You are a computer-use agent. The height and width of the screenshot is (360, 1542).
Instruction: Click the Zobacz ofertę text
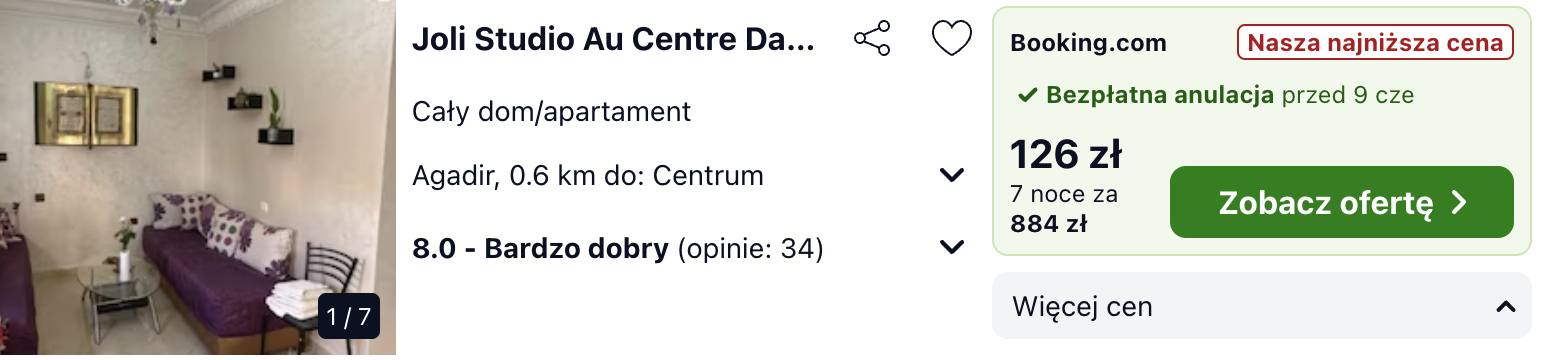pos(1326,203)
